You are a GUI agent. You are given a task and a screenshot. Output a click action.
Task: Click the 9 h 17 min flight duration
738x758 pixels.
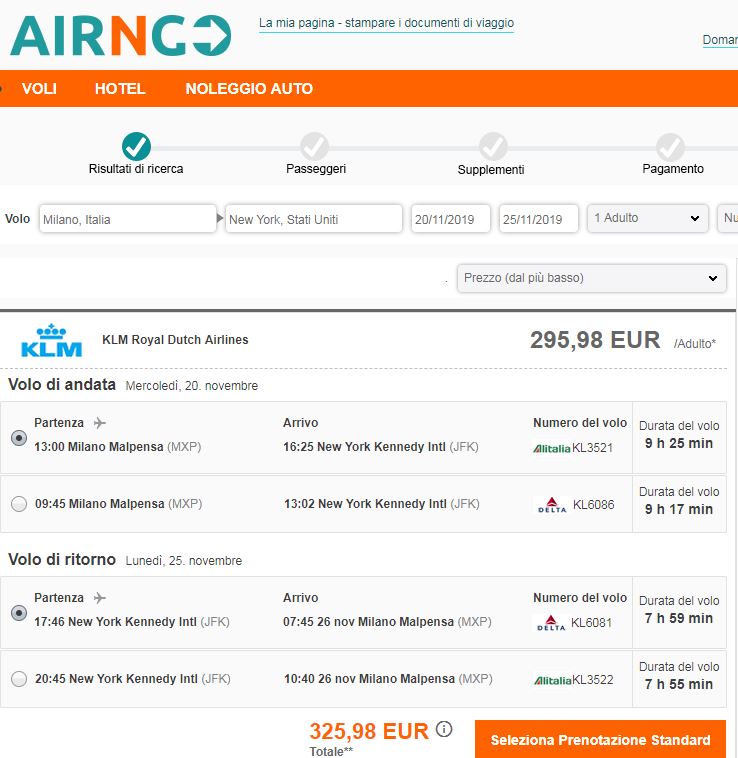(x=679, y=509)
